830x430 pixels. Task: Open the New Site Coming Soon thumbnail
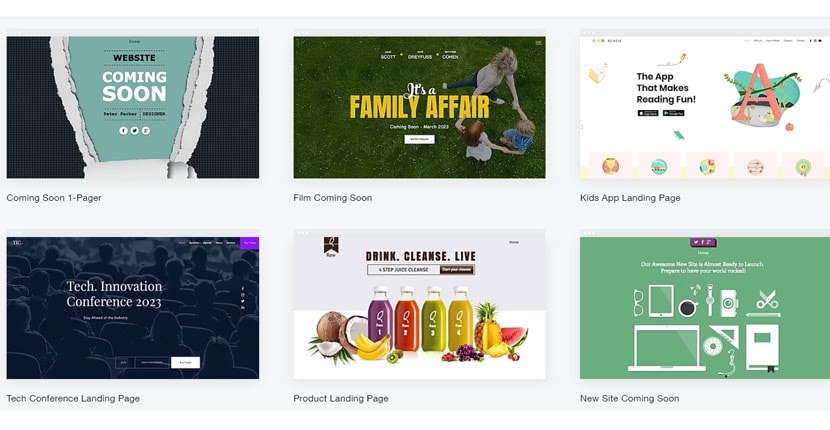pyautogui.click(x=705, y=308)
